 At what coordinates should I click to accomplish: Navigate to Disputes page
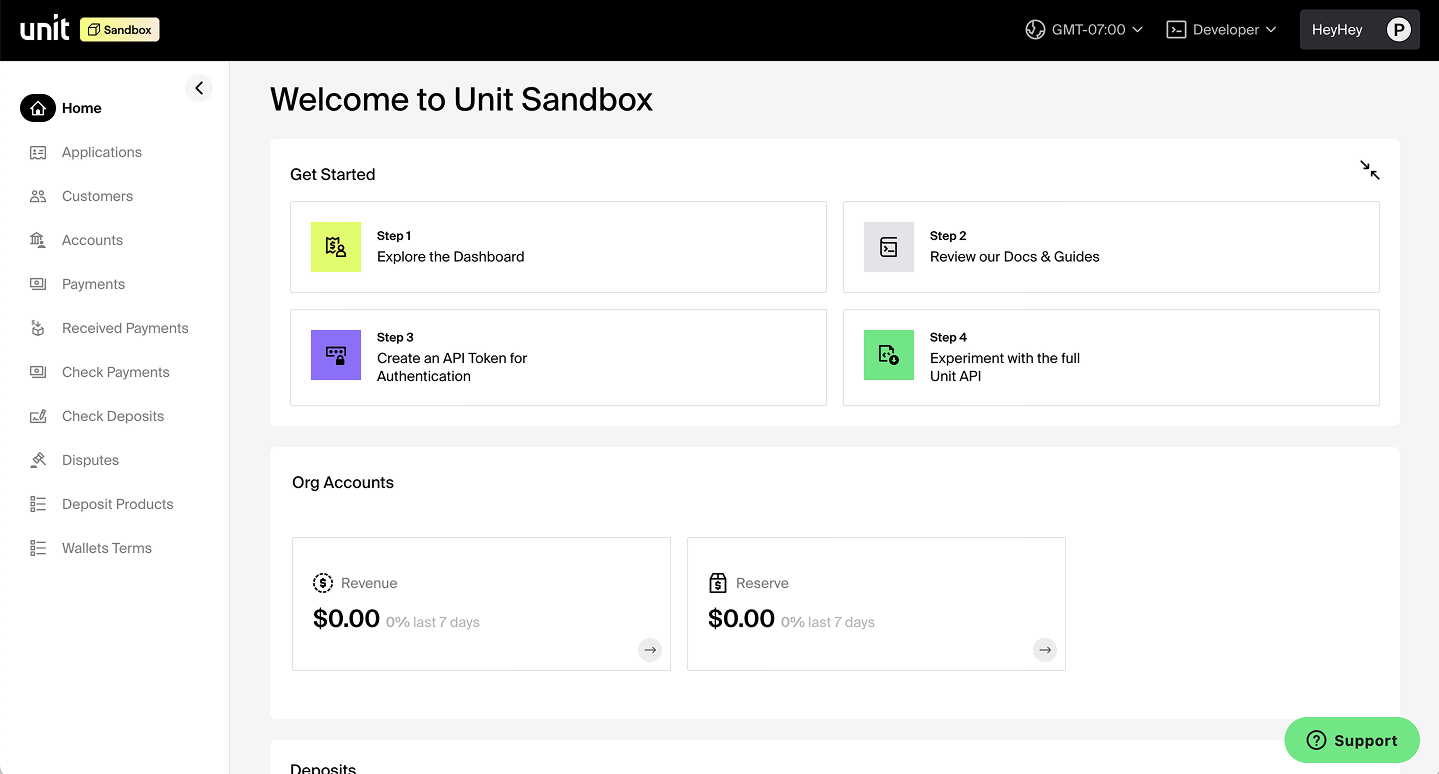(90, 460)
